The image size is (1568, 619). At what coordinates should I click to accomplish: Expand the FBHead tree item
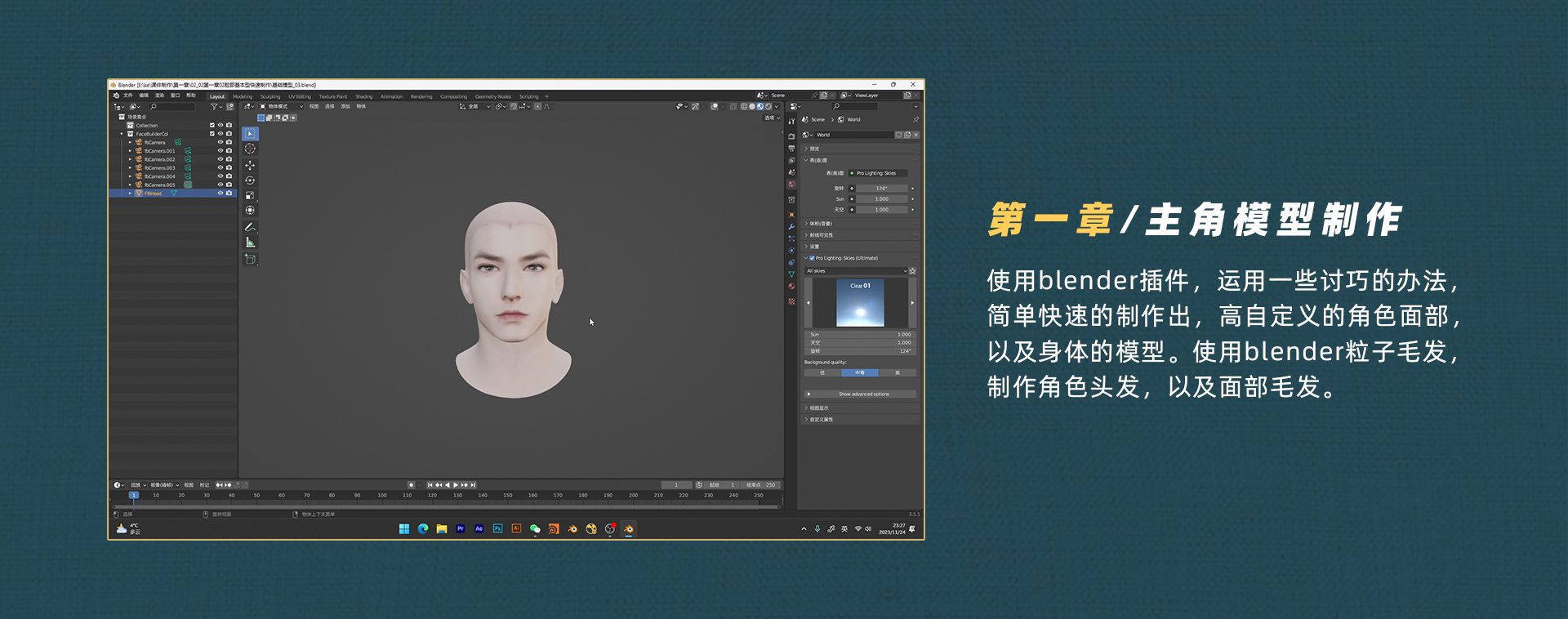pos(130,194)
